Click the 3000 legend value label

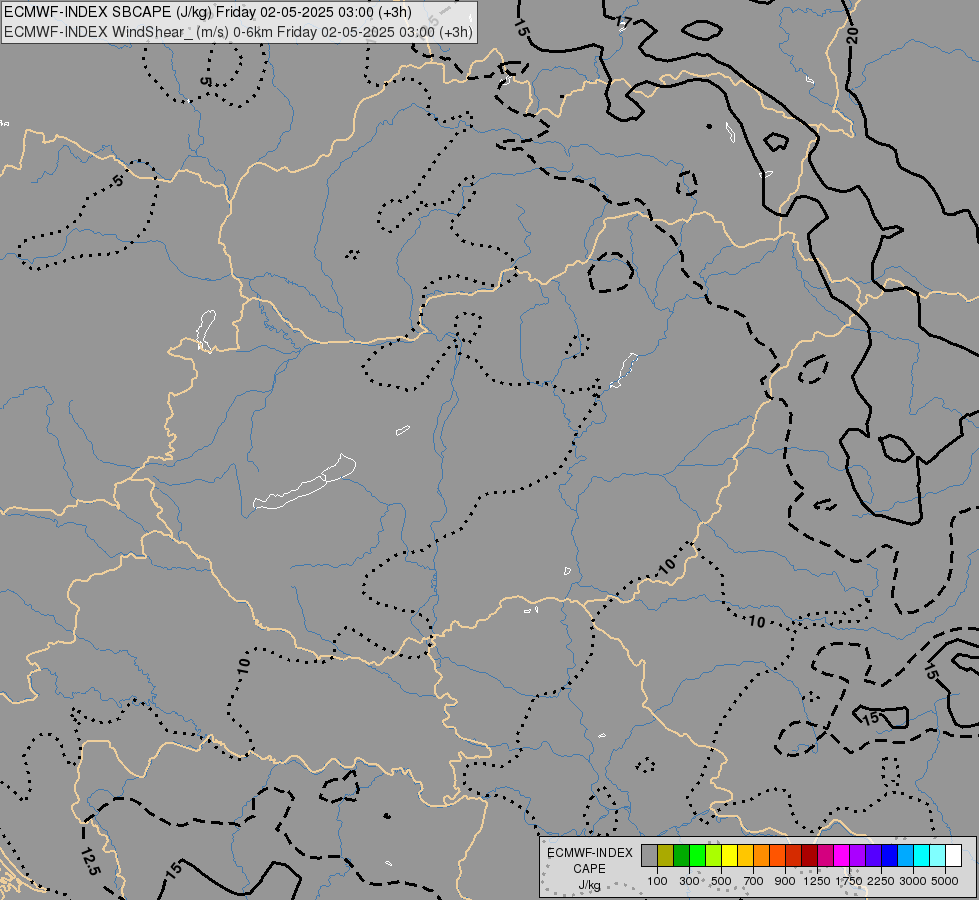click(913, 881)
